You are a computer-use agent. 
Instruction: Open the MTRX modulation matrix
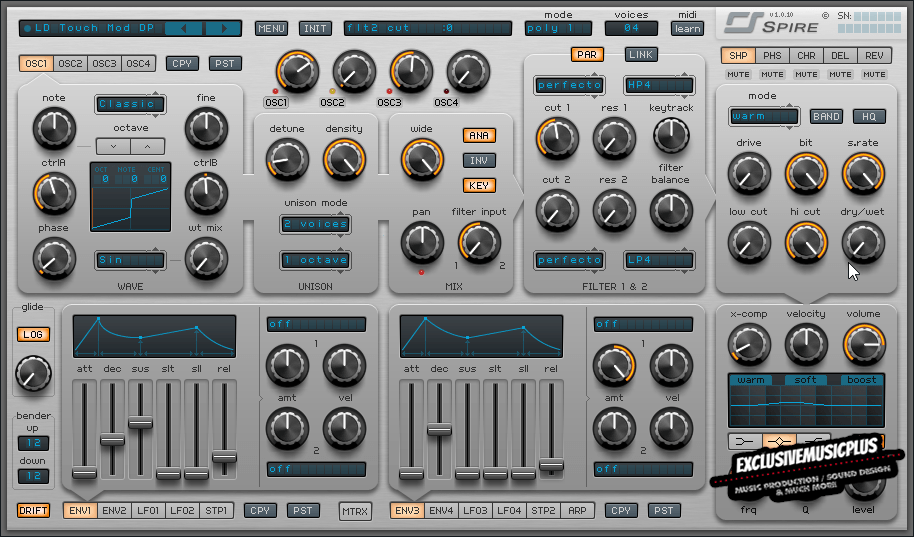click(x=355, y=512)
